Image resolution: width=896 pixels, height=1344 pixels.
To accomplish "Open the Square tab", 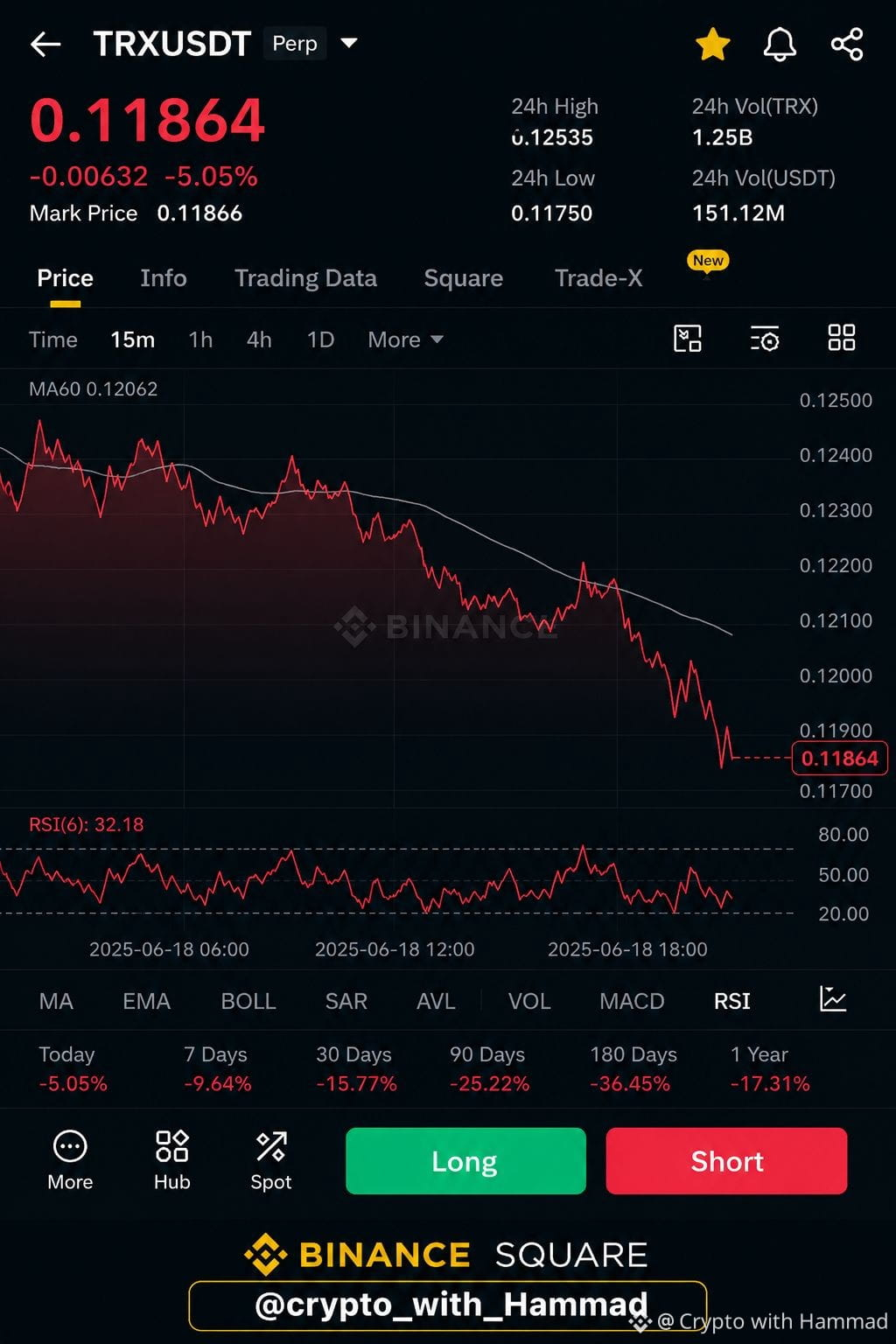I will (x=464, y=278).
